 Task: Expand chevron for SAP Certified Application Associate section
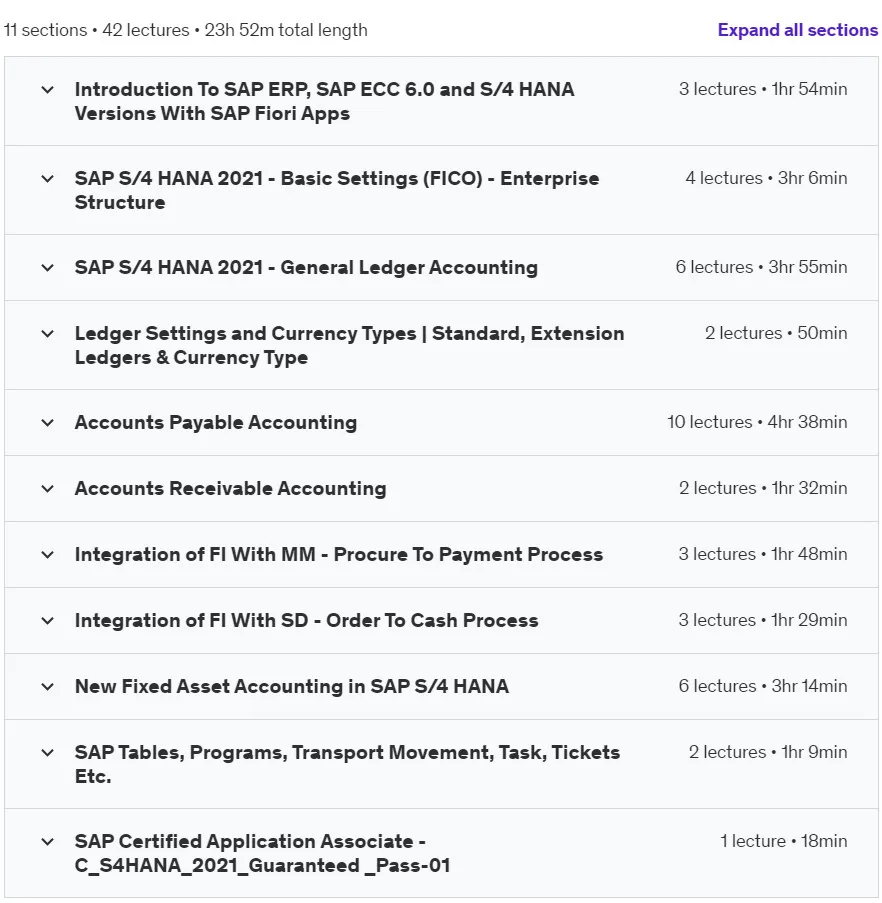tap(48, 841)
